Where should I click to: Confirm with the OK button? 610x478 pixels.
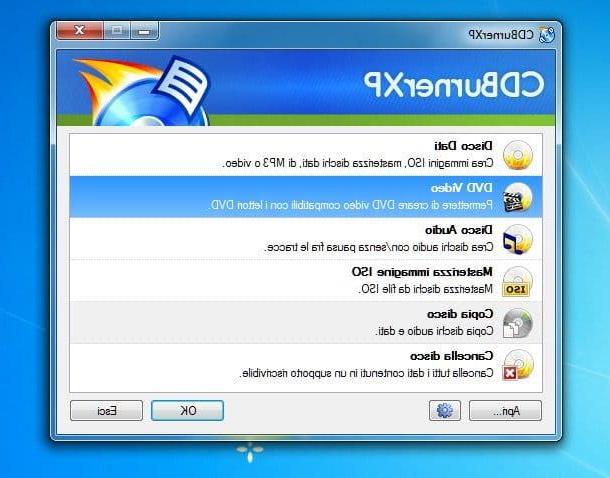pos(188,410)
